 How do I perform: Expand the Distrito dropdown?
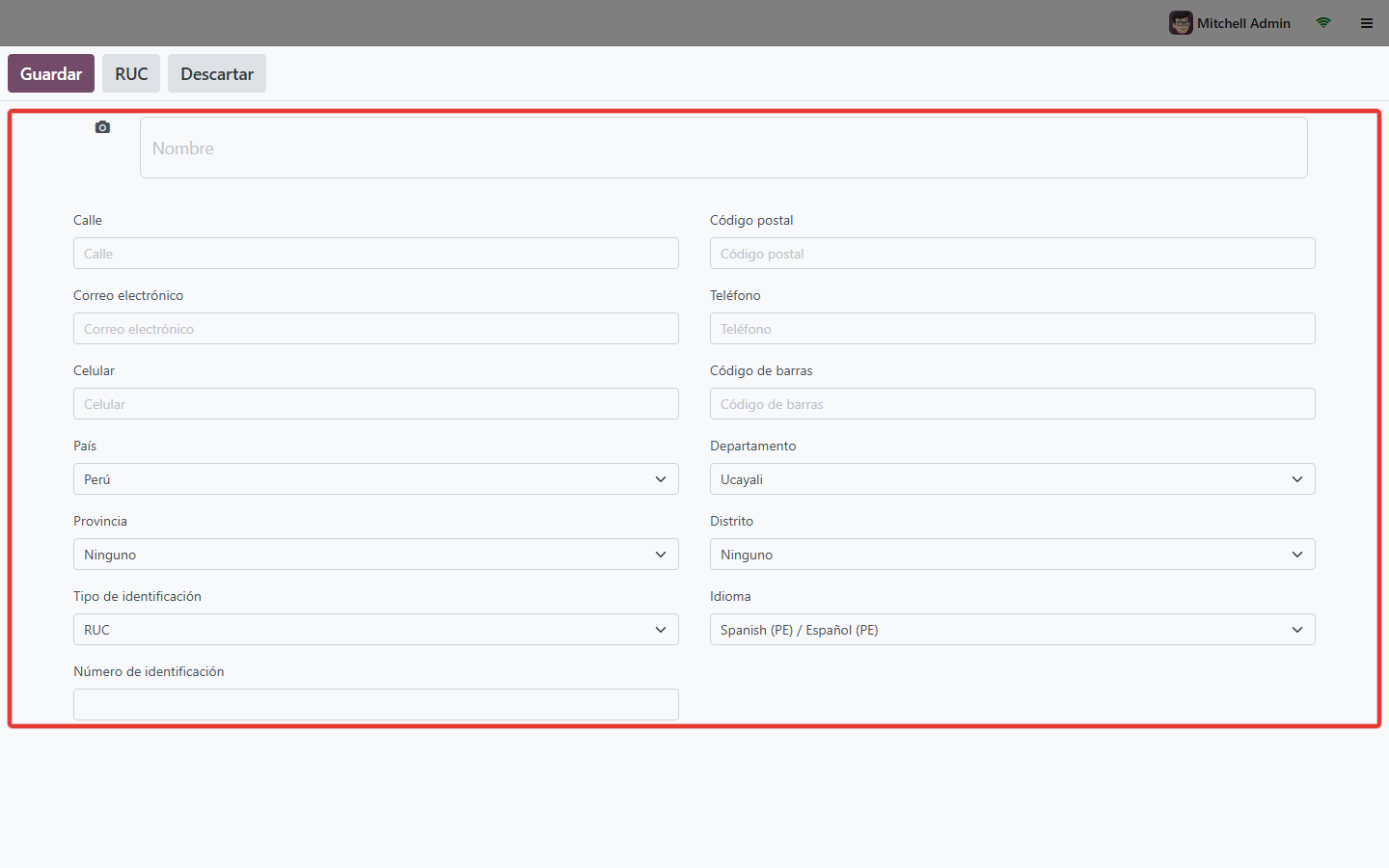[1013, 555]
